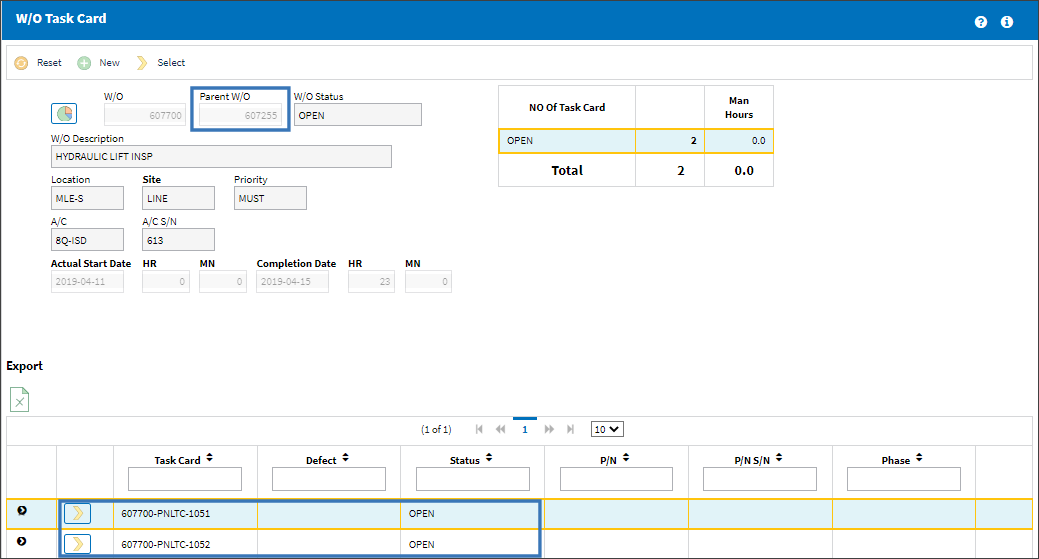Screen dimensions: 1039x559
Task: Click the Select button label
Action: pyautogui.click(x=171, y=63)
